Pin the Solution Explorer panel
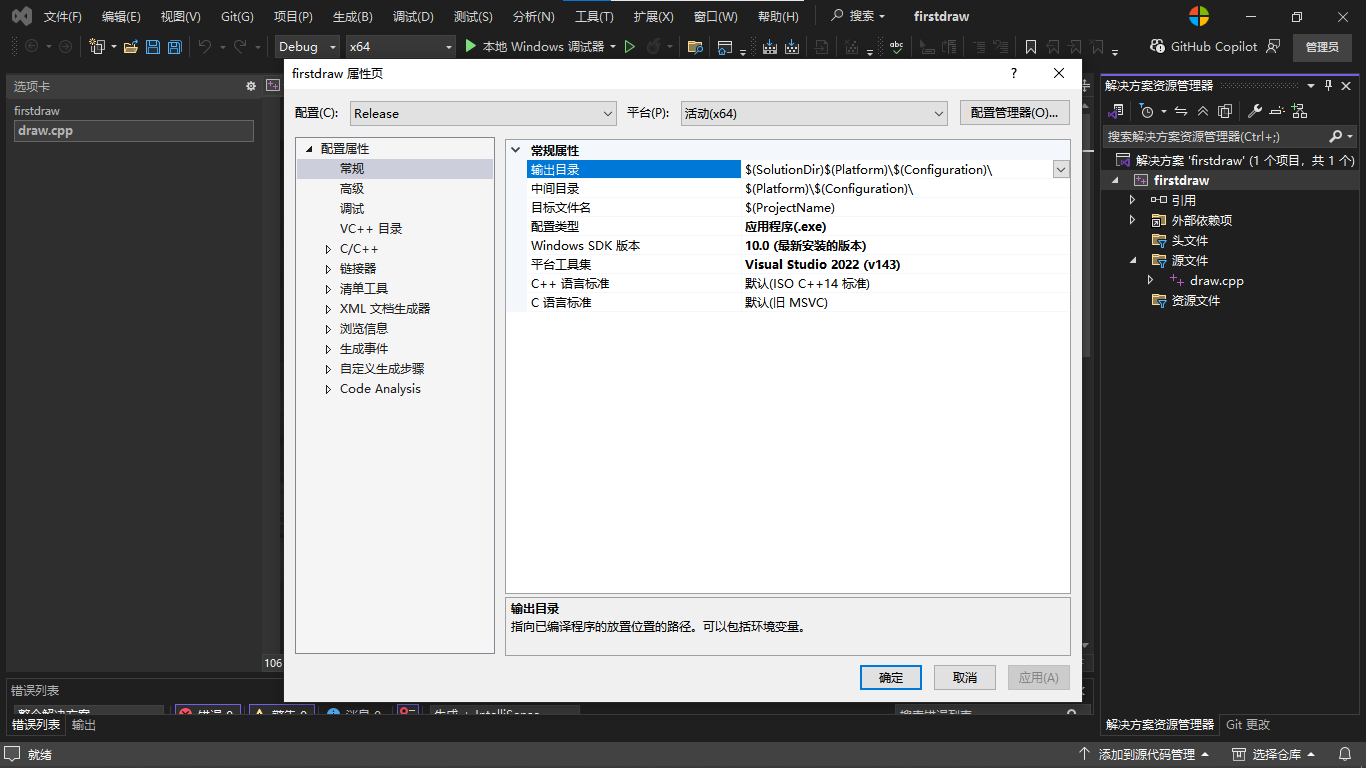Image resolution: width=1366 pixels, height=768 pixels. 1329,85
